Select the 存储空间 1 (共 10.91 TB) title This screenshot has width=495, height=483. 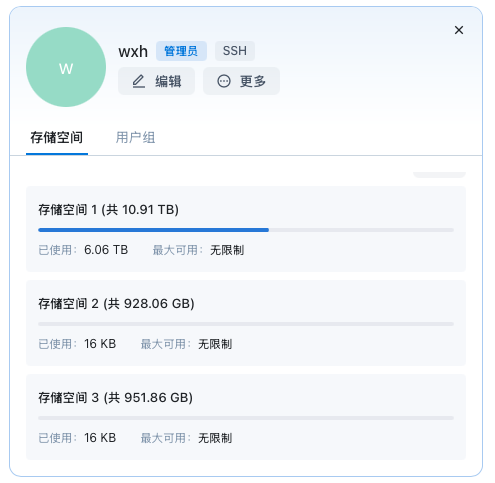108,210
